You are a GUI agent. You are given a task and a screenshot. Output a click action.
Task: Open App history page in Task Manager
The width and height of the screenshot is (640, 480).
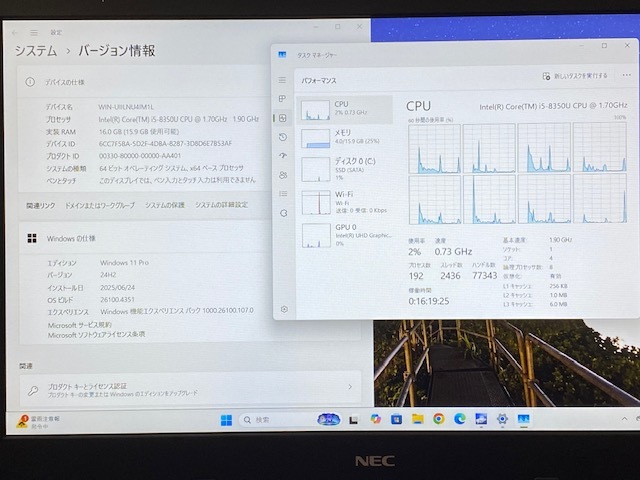[x=282, y=137]
